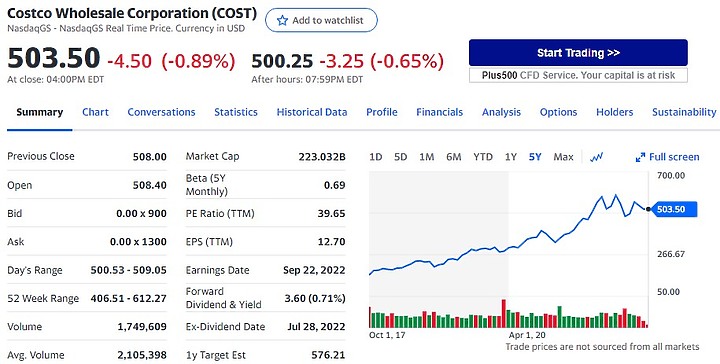Set chart range to YTD

[483, 157]
